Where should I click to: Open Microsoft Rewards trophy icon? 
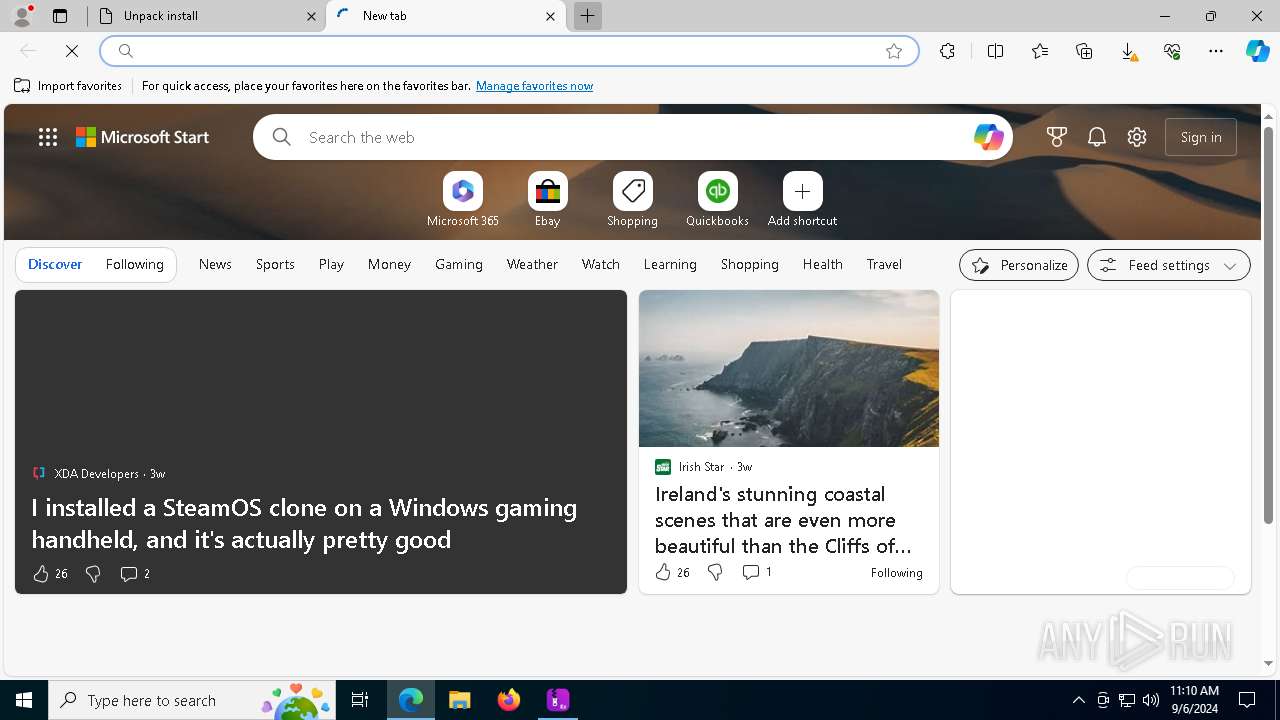(x=1057, y=137)
